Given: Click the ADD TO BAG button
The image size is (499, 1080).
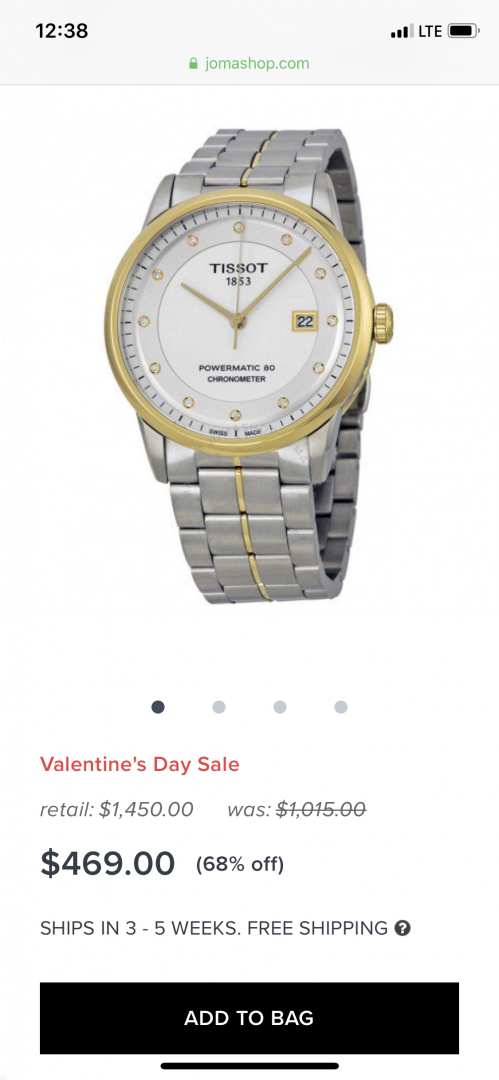Looking at the screenshot, I should click(x=249, y=1018).
